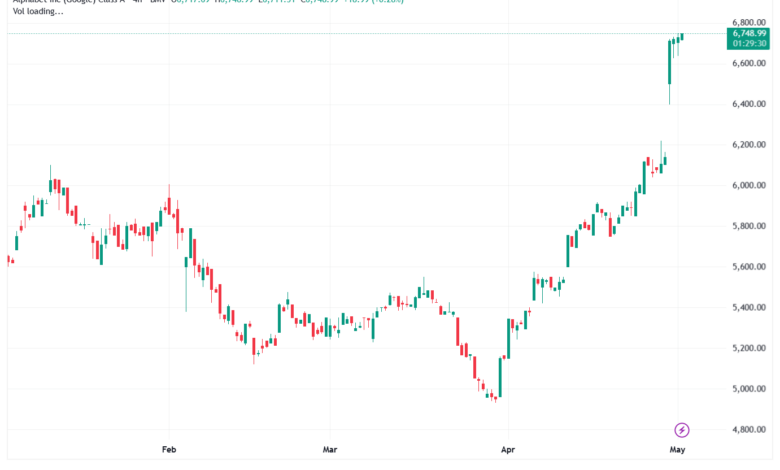The height and width of the screenshot is (470, 780).
Task: Click the purple lightning events icon
Action: (682, 430)
